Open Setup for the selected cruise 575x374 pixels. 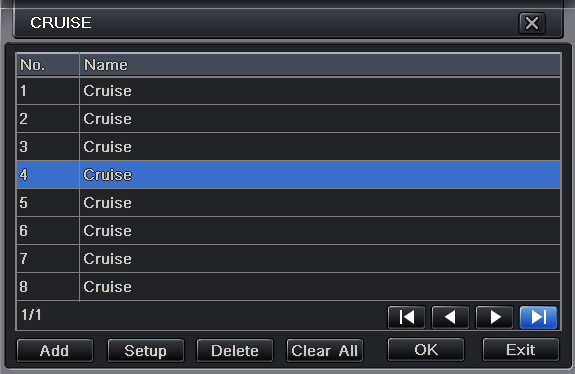click(x=146, y=351)
